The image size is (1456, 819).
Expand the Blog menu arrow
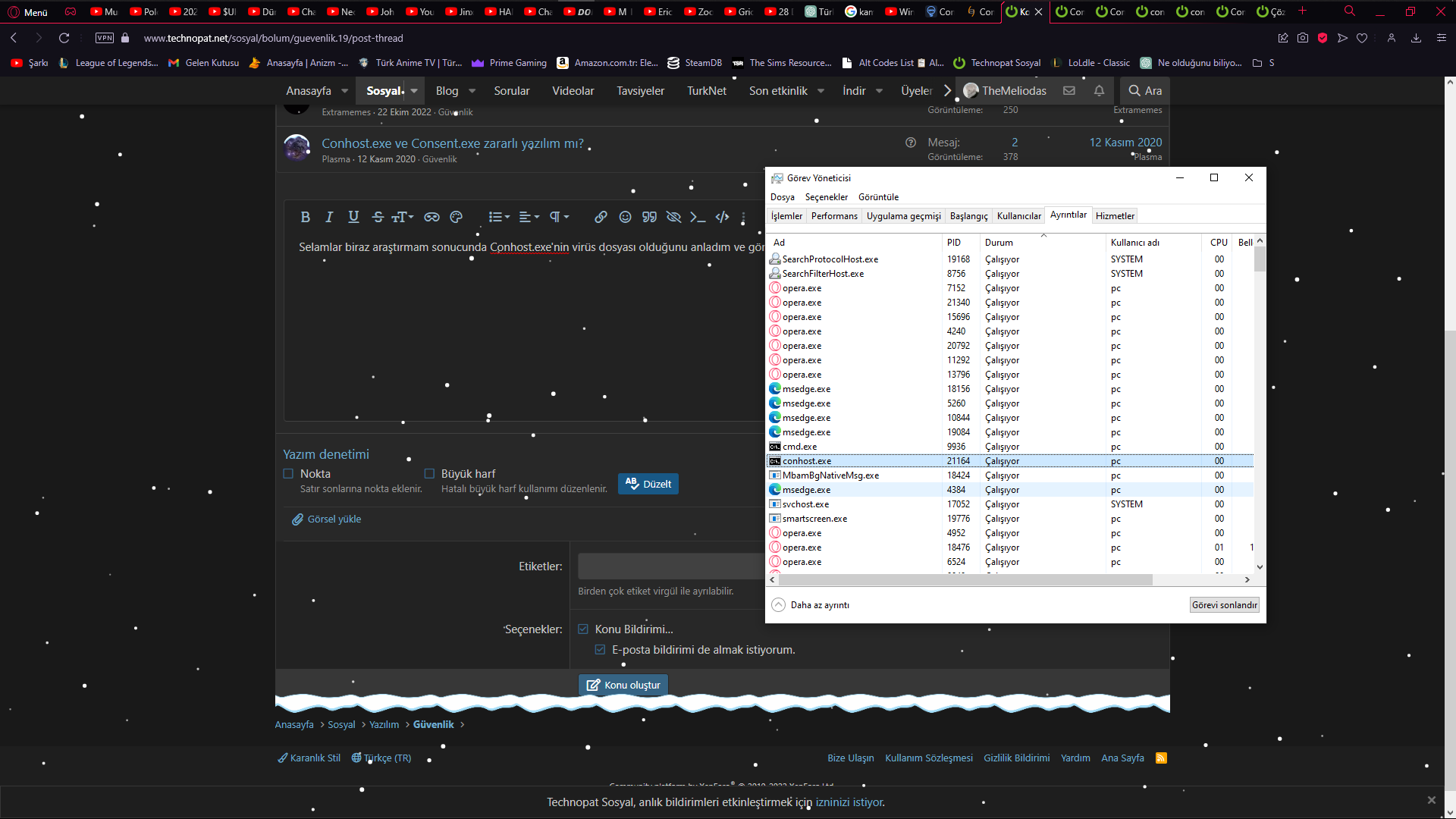coord(472,91)
